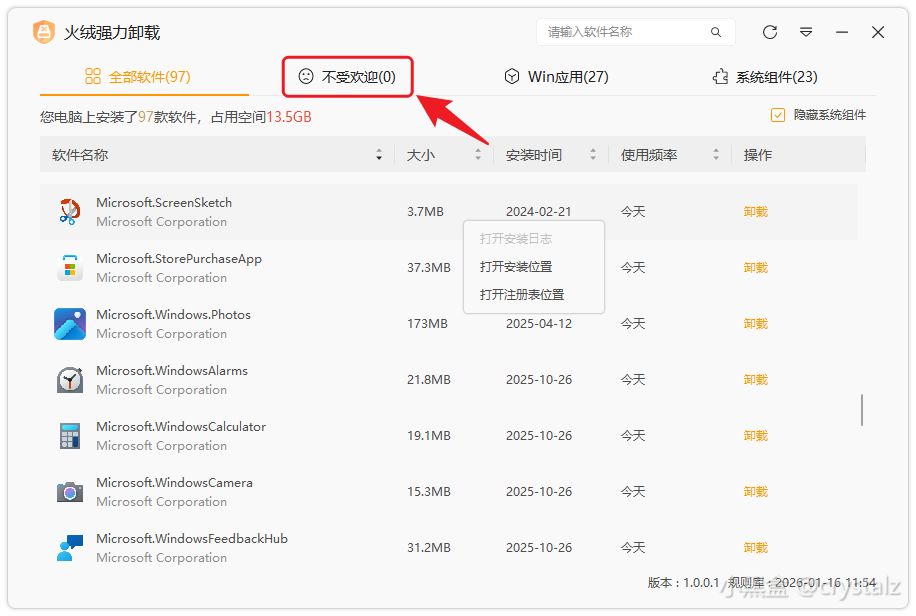Click the 13.5GB disk usage text
The image size is (916, 616).
tap(289, 117)
